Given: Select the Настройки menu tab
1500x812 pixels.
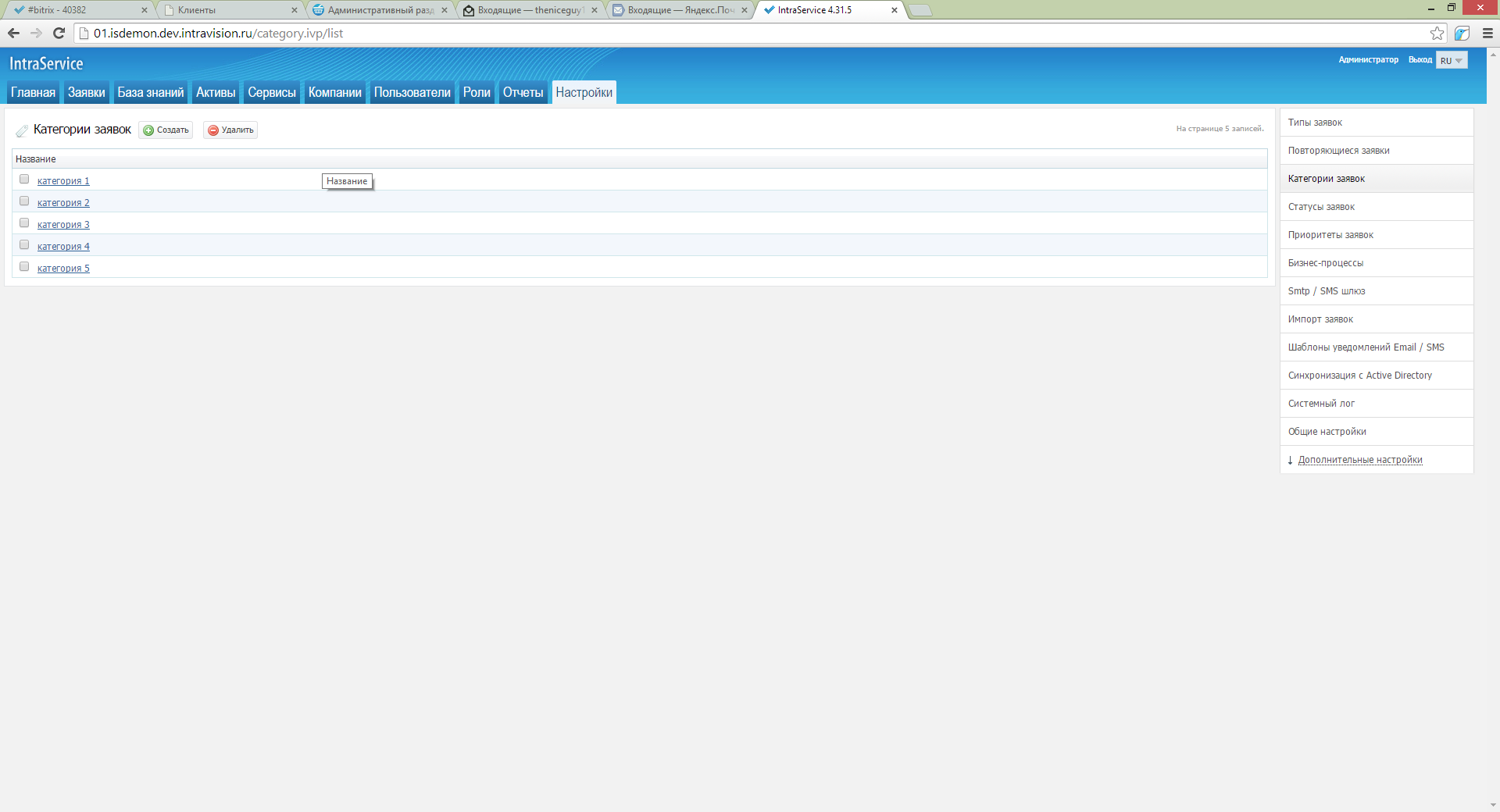Looking at the screenshot, I should 584,92.
